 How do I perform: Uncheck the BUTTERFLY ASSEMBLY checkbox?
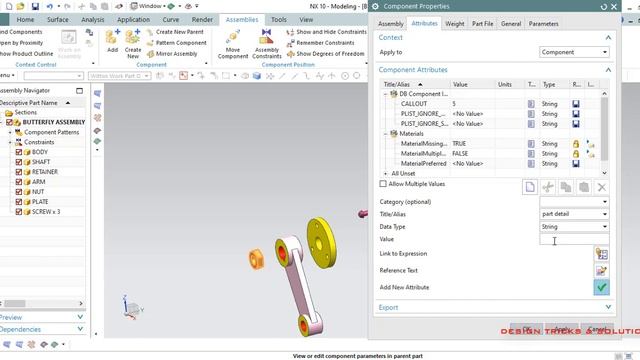click(x=9, y=122)
